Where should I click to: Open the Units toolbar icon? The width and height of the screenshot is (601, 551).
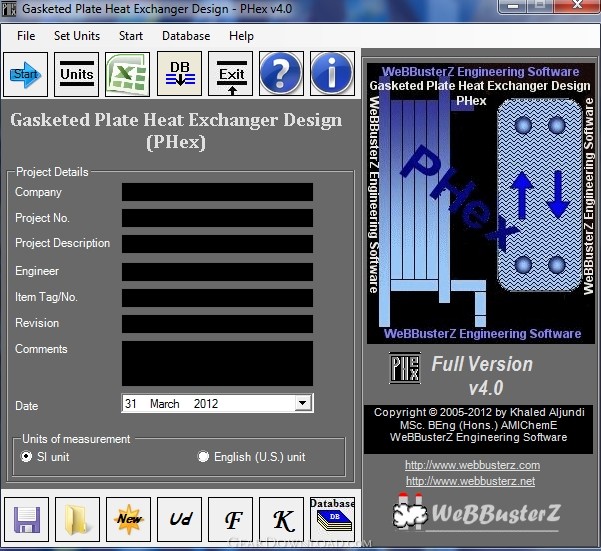[77, 74]
